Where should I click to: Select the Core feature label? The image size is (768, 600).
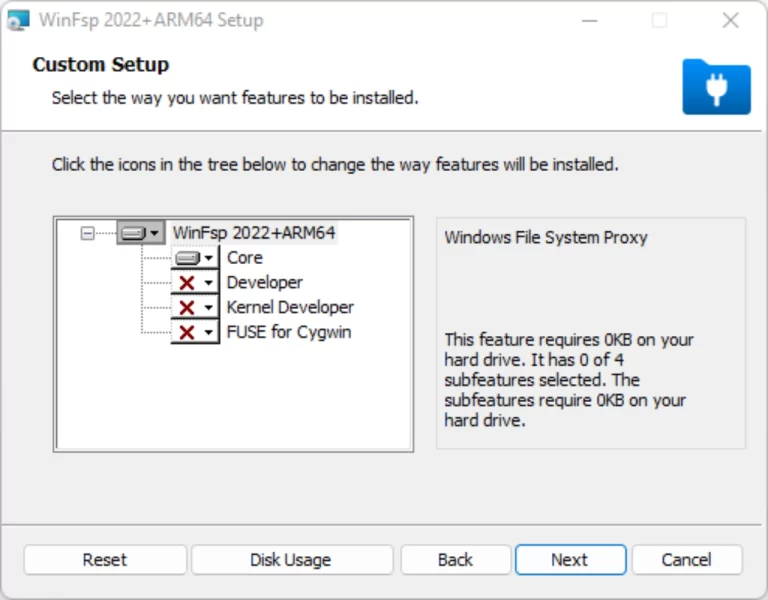245,258
